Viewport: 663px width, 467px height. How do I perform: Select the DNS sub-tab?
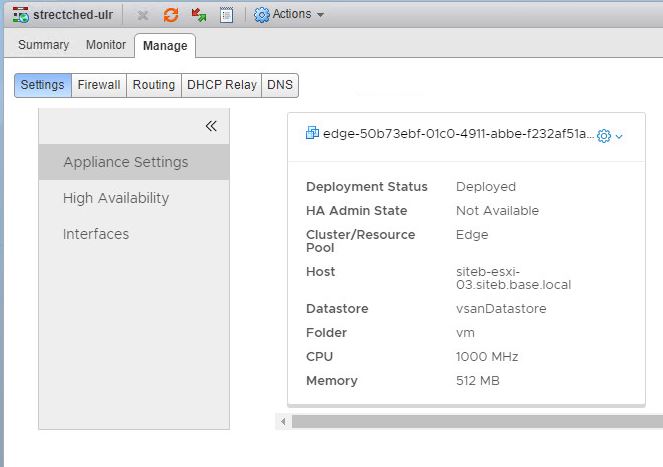click(280, 85)
